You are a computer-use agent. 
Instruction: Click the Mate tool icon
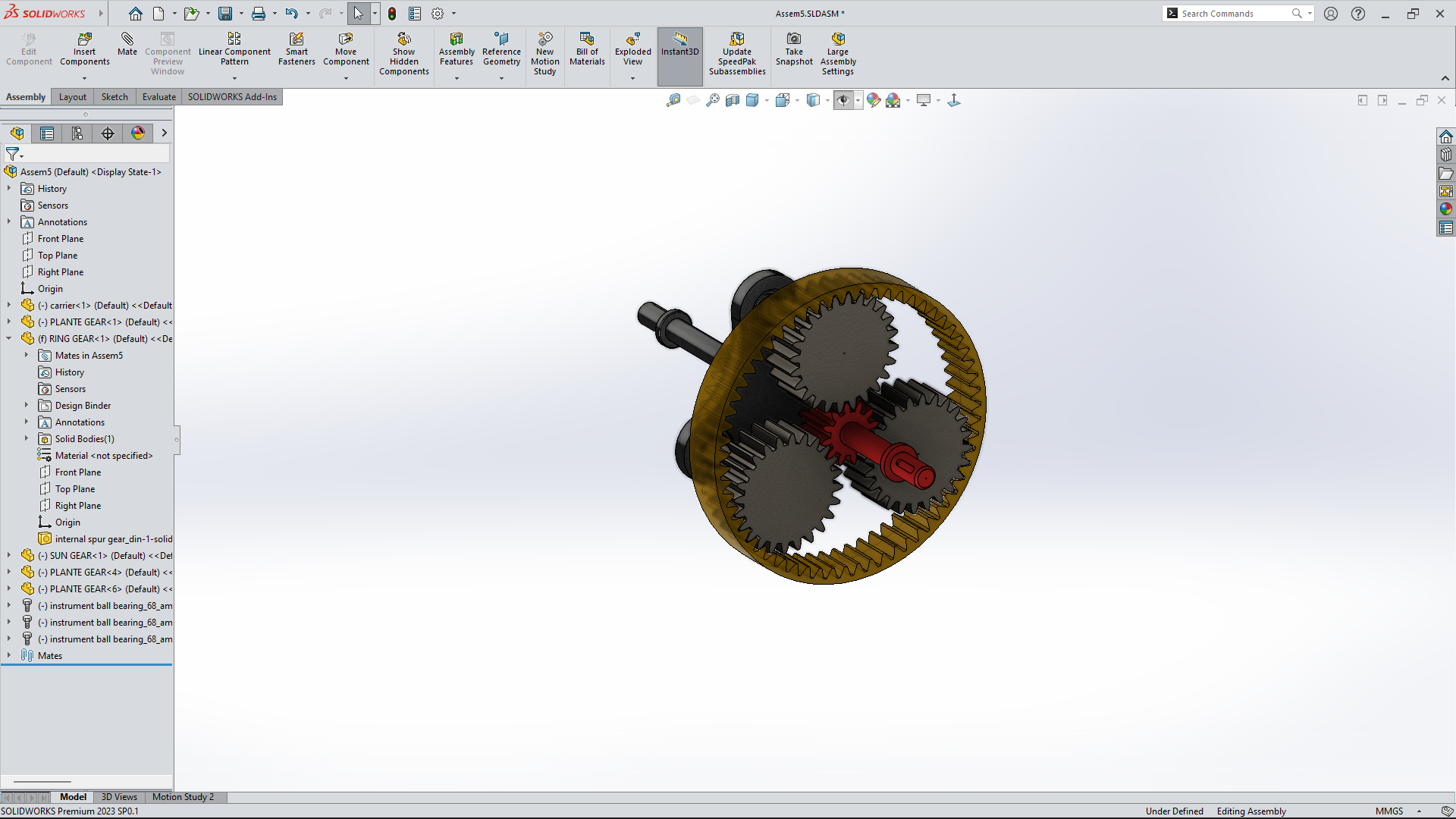127,39
